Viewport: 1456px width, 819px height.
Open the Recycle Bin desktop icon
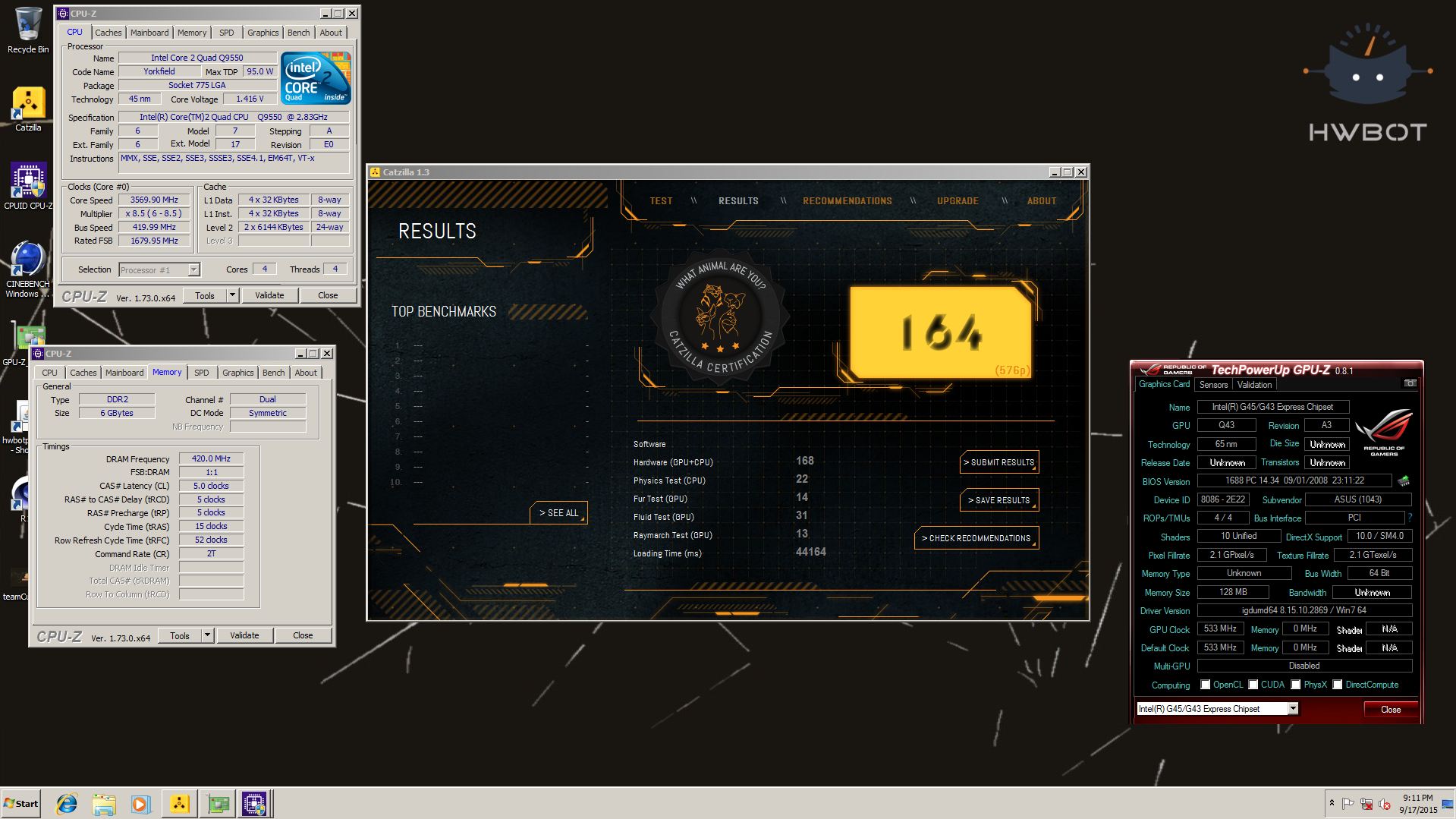[x=28, y=30]
